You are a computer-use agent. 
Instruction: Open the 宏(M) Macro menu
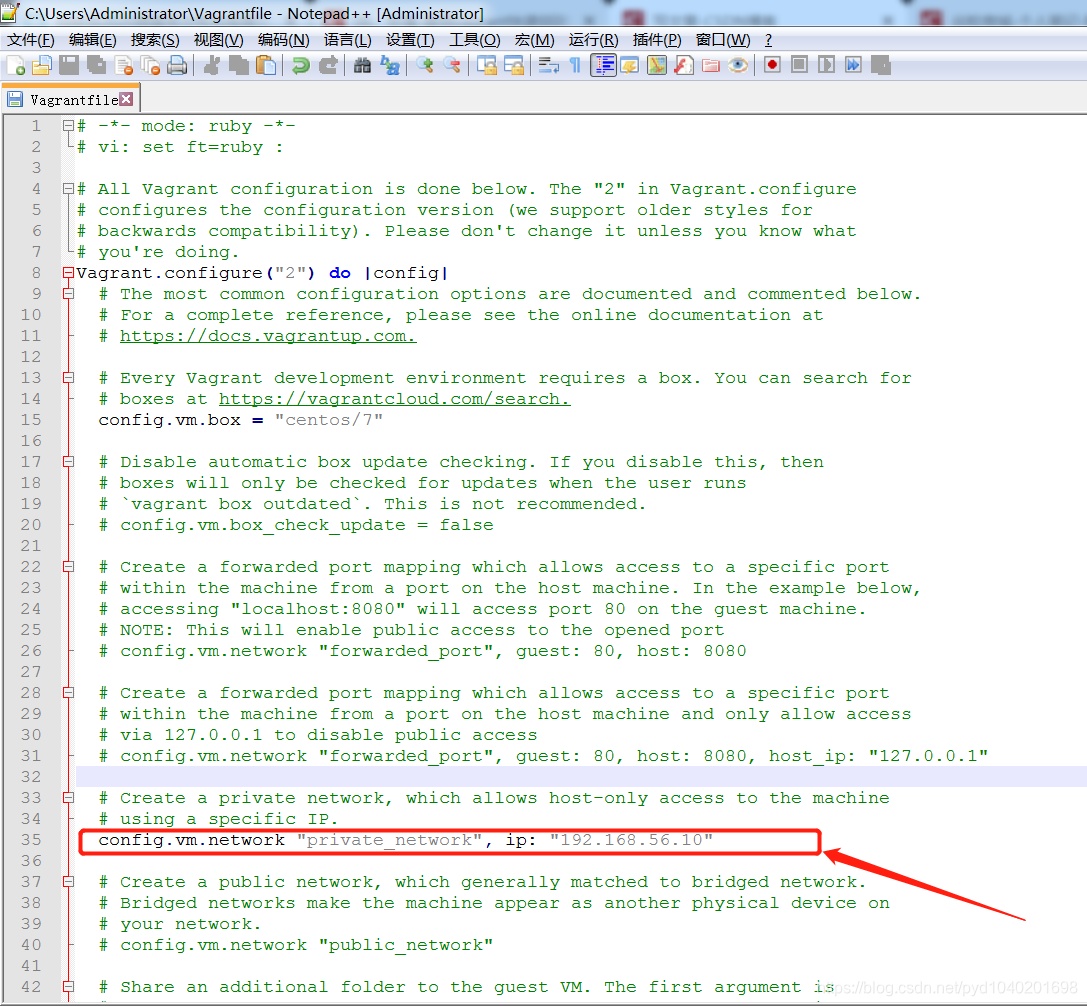[534, 40]
